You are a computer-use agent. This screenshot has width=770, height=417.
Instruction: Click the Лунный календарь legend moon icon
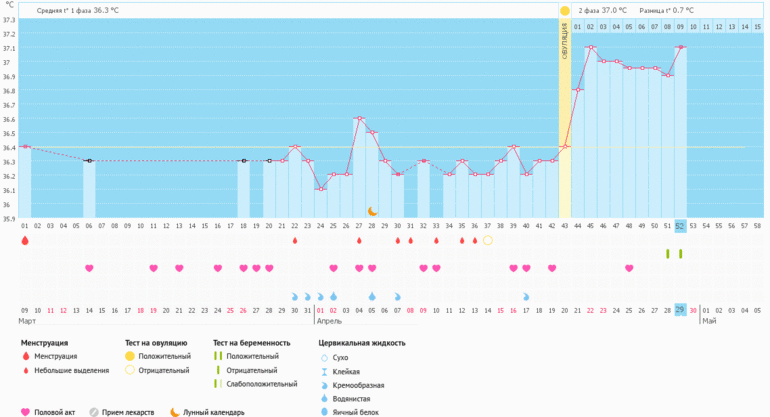click(175, 411)
